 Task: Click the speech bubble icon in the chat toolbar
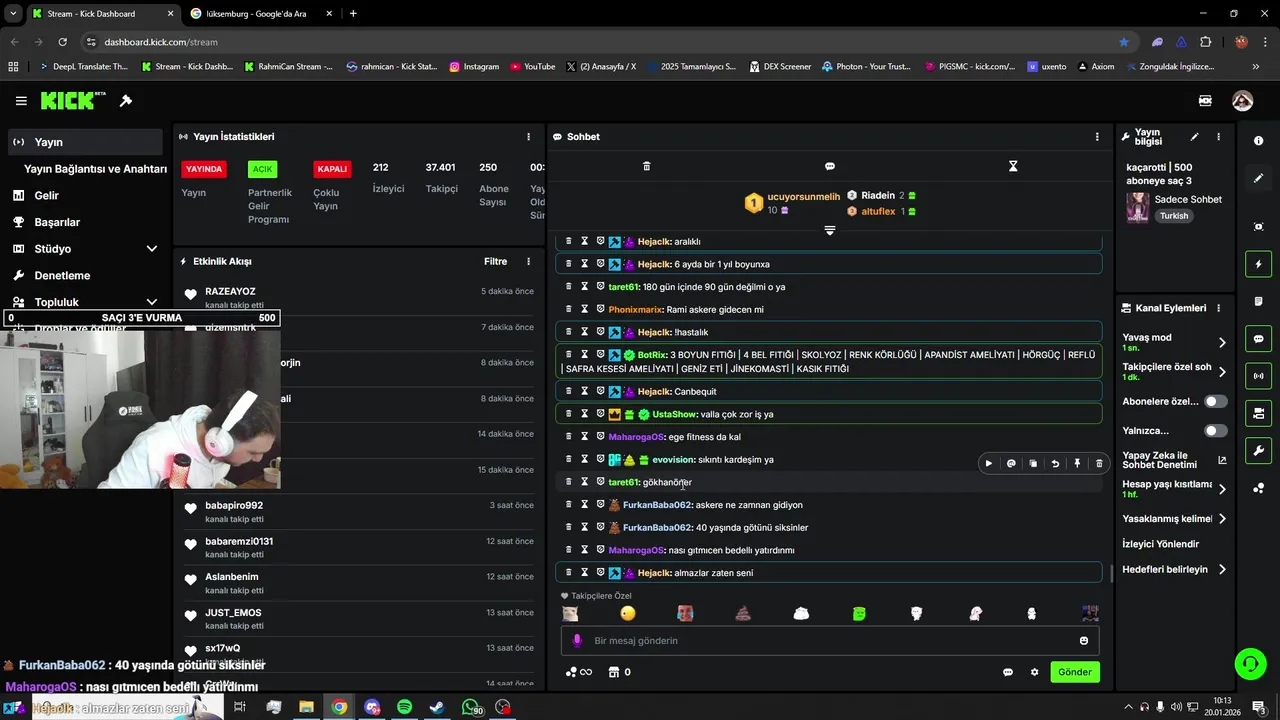(829, 166)
